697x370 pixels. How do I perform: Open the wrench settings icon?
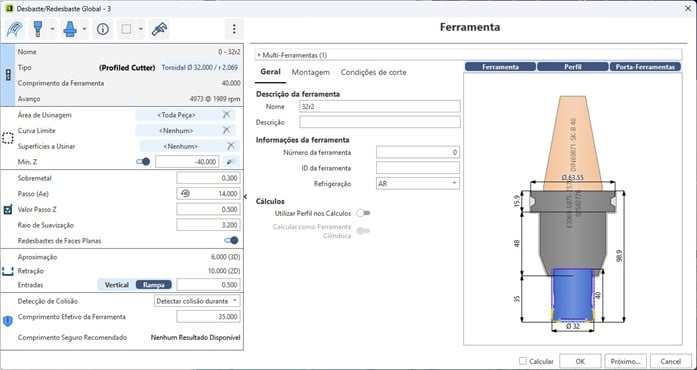click(x=159, y=29)
